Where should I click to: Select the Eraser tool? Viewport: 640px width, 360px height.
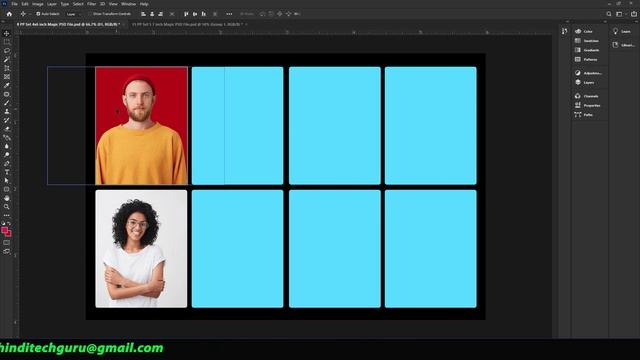tap(7, 129)
